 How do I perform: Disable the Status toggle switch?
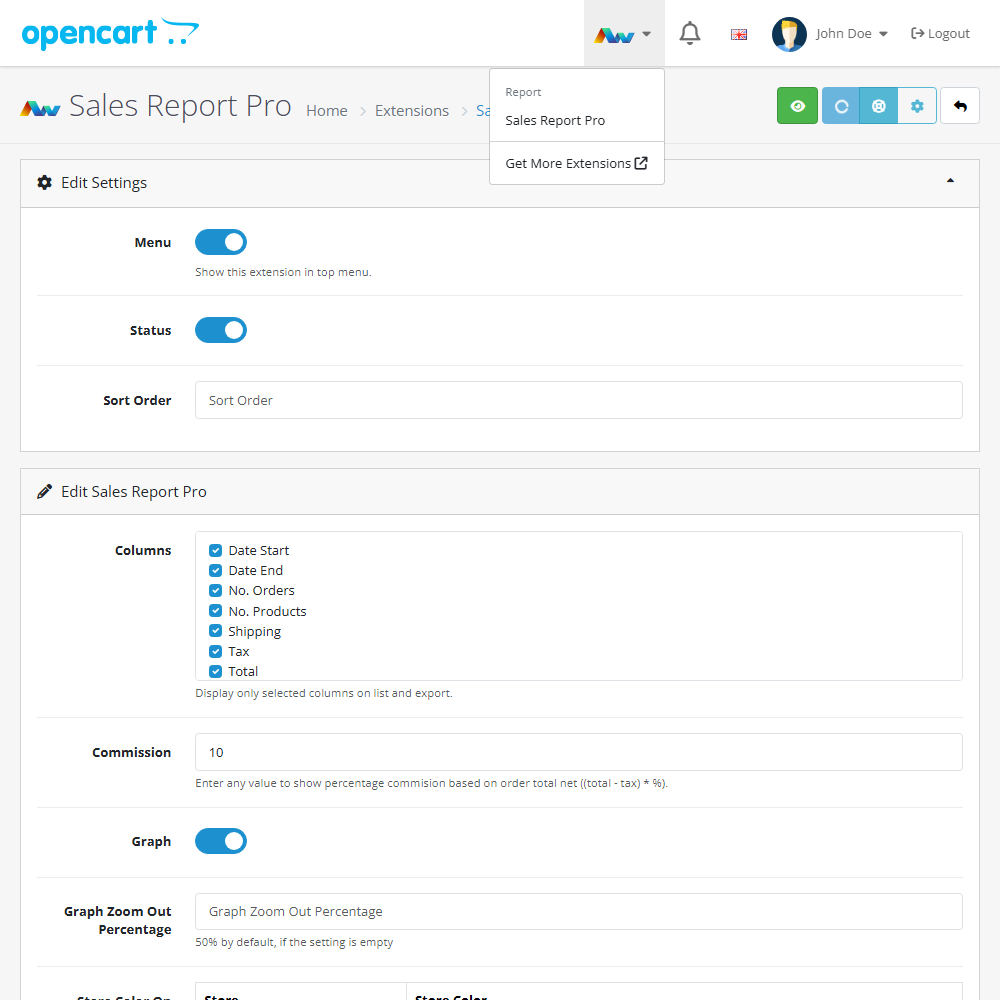(x=221, y=330)
